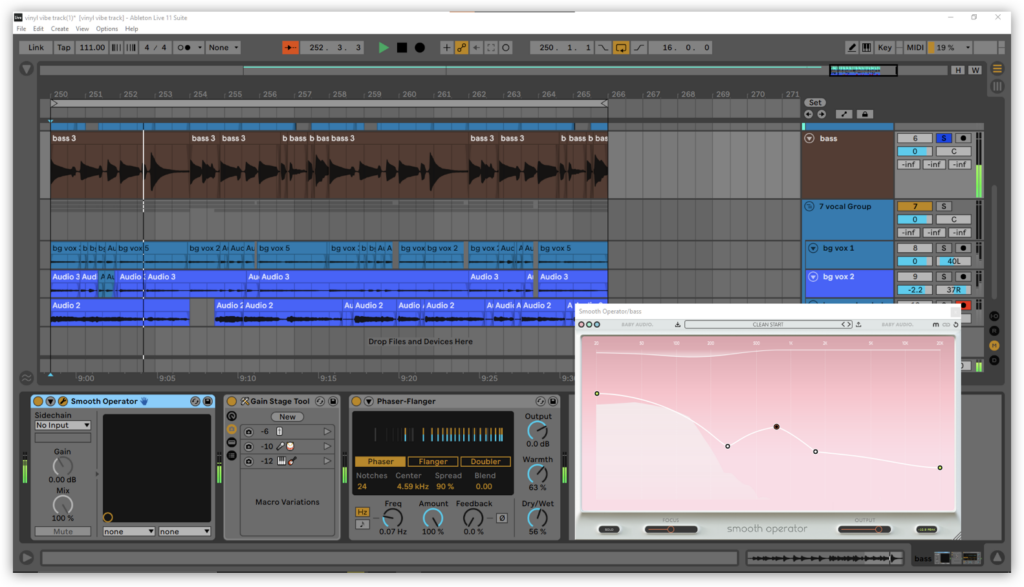Save the Gain Stage Tool preset
This screenshot has width=1024, height=587.
tap(333, 402)
